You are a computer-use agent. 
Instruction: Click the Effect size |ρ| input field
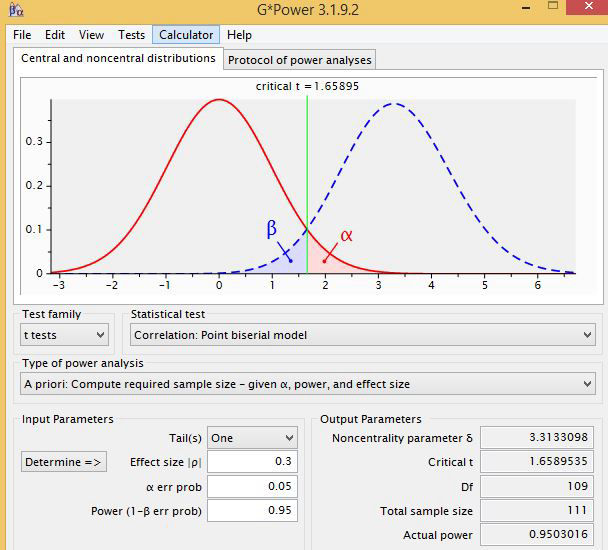coord(252,462)
